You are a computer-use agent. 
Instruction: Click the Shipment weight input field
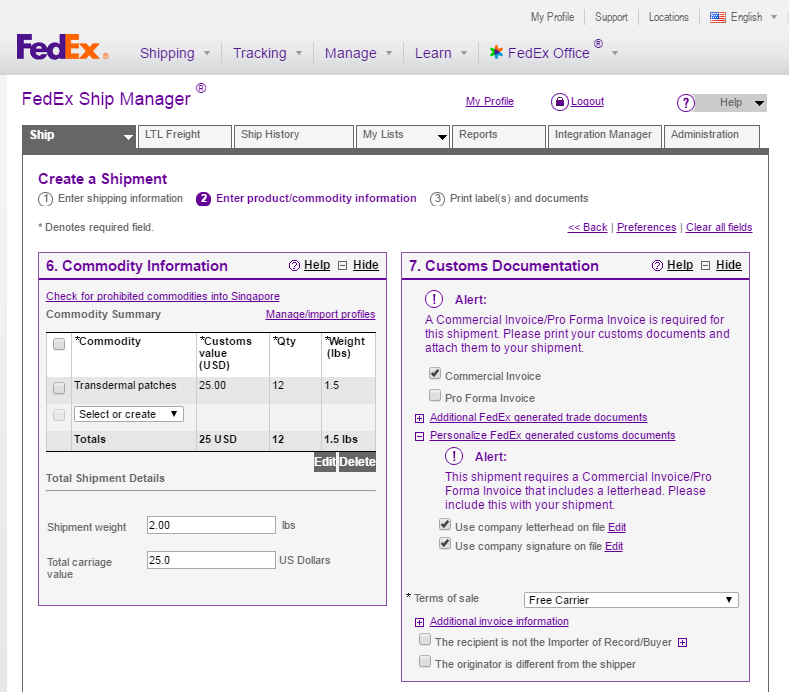pyautogui.click(x=211, y=525)
